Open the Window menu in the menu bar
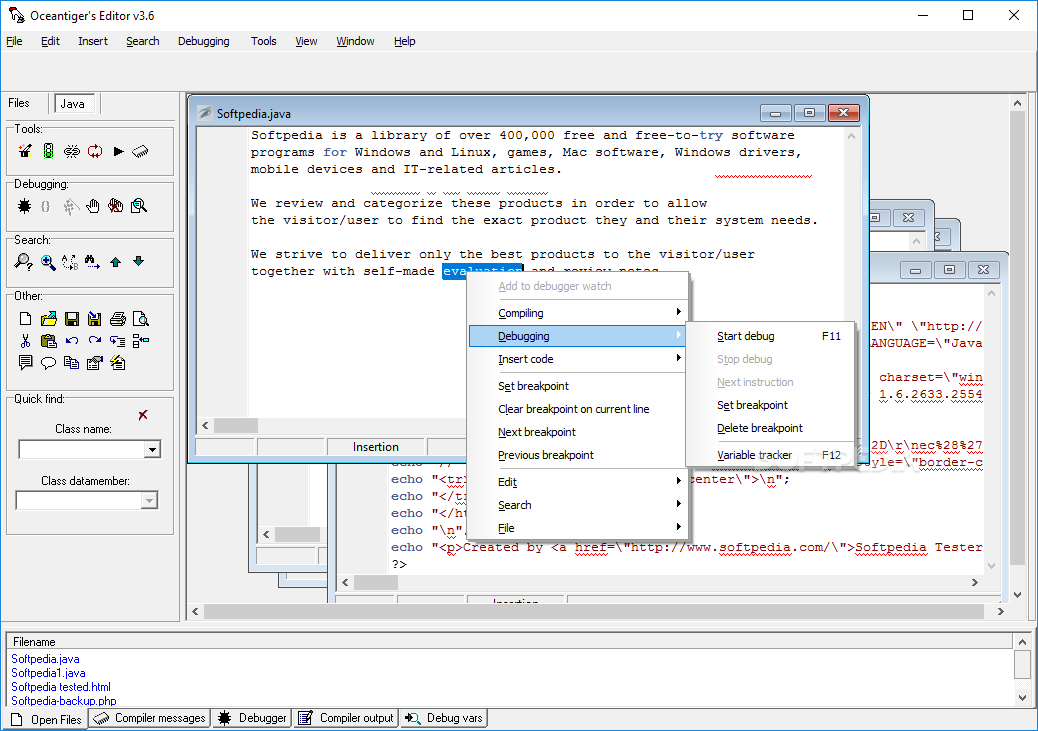This screenshot has height=731, width=1038. point(355,41)
